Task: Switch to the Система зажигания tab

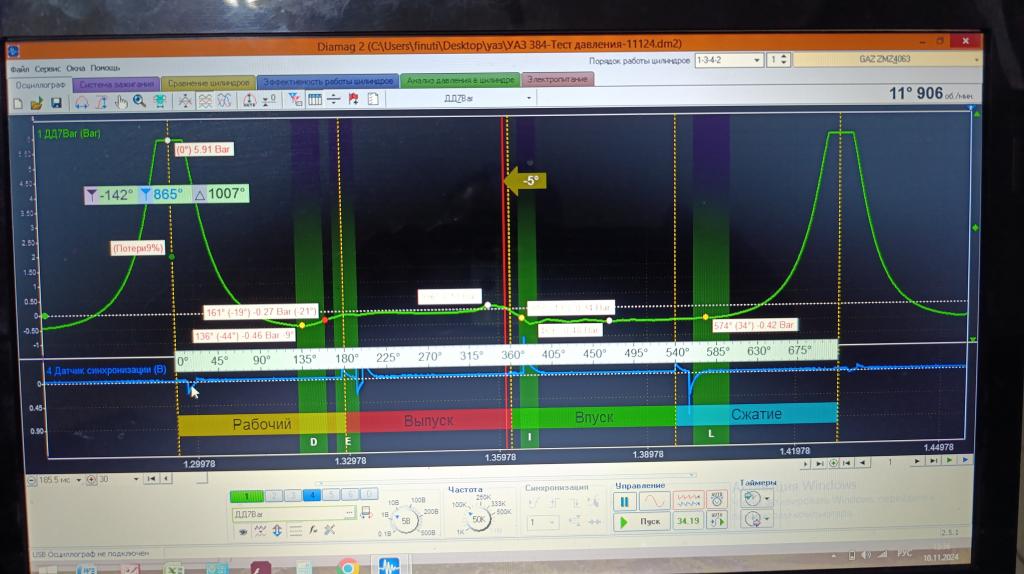Action: click(x=116, y=84)
